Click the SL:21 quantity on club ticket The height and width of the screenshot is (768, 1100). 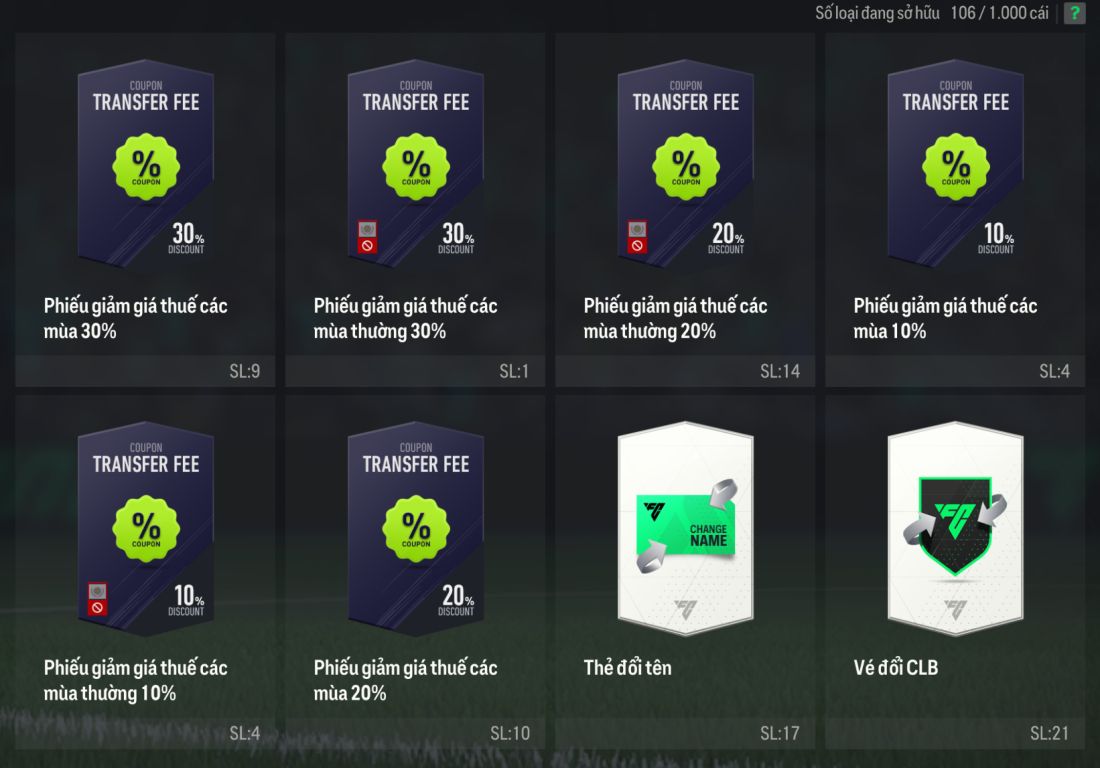1049,733
